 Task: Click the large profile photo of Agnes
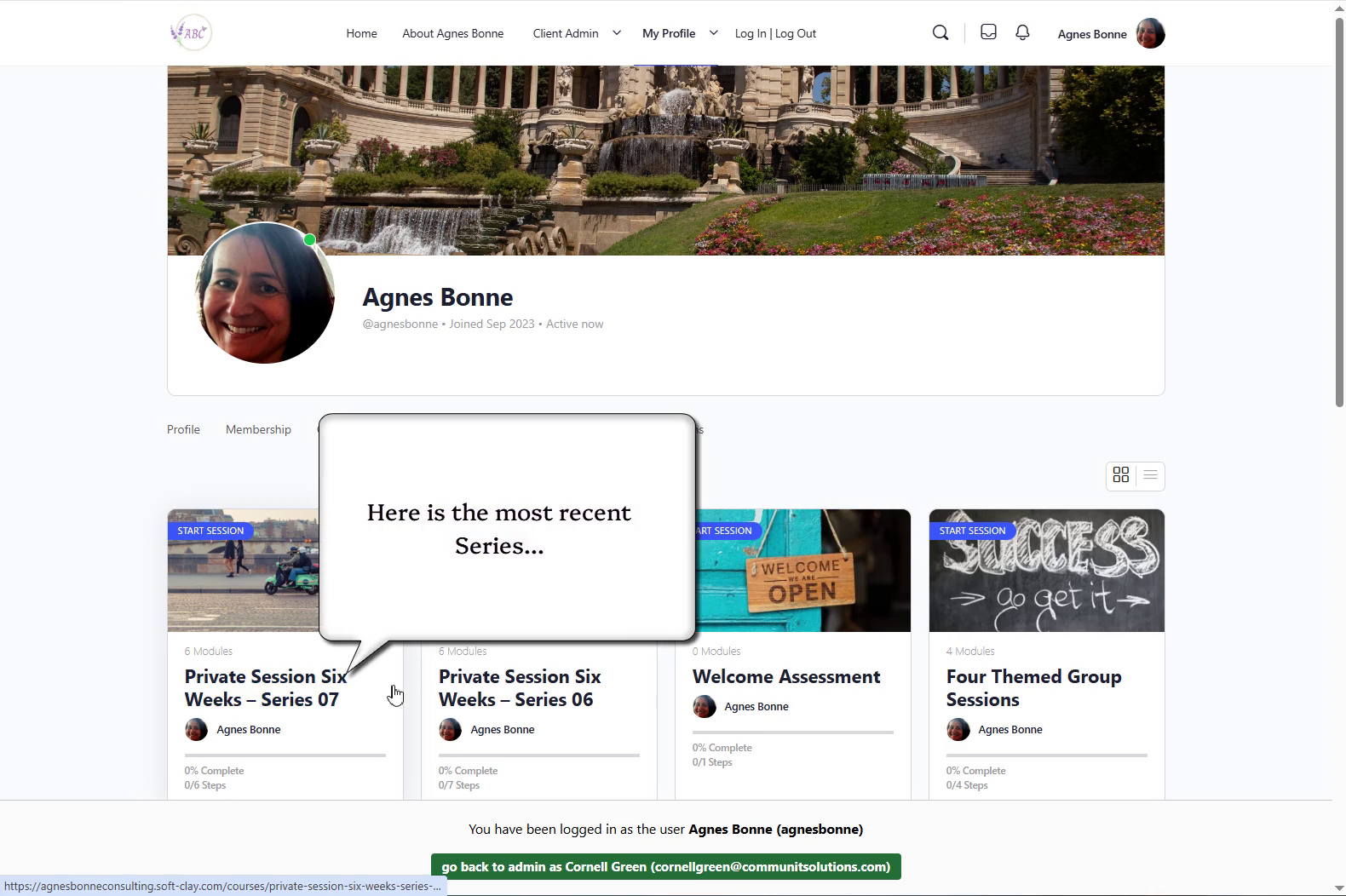[x=265, y=294]
